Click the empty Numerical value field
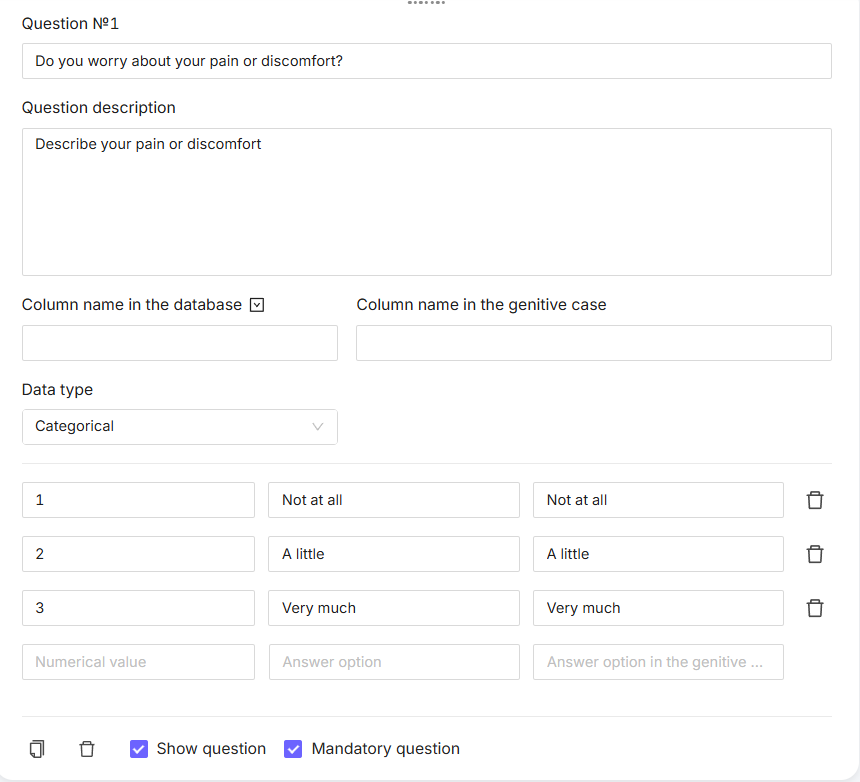The image size is (860, 782). click(x=138, y=662)
